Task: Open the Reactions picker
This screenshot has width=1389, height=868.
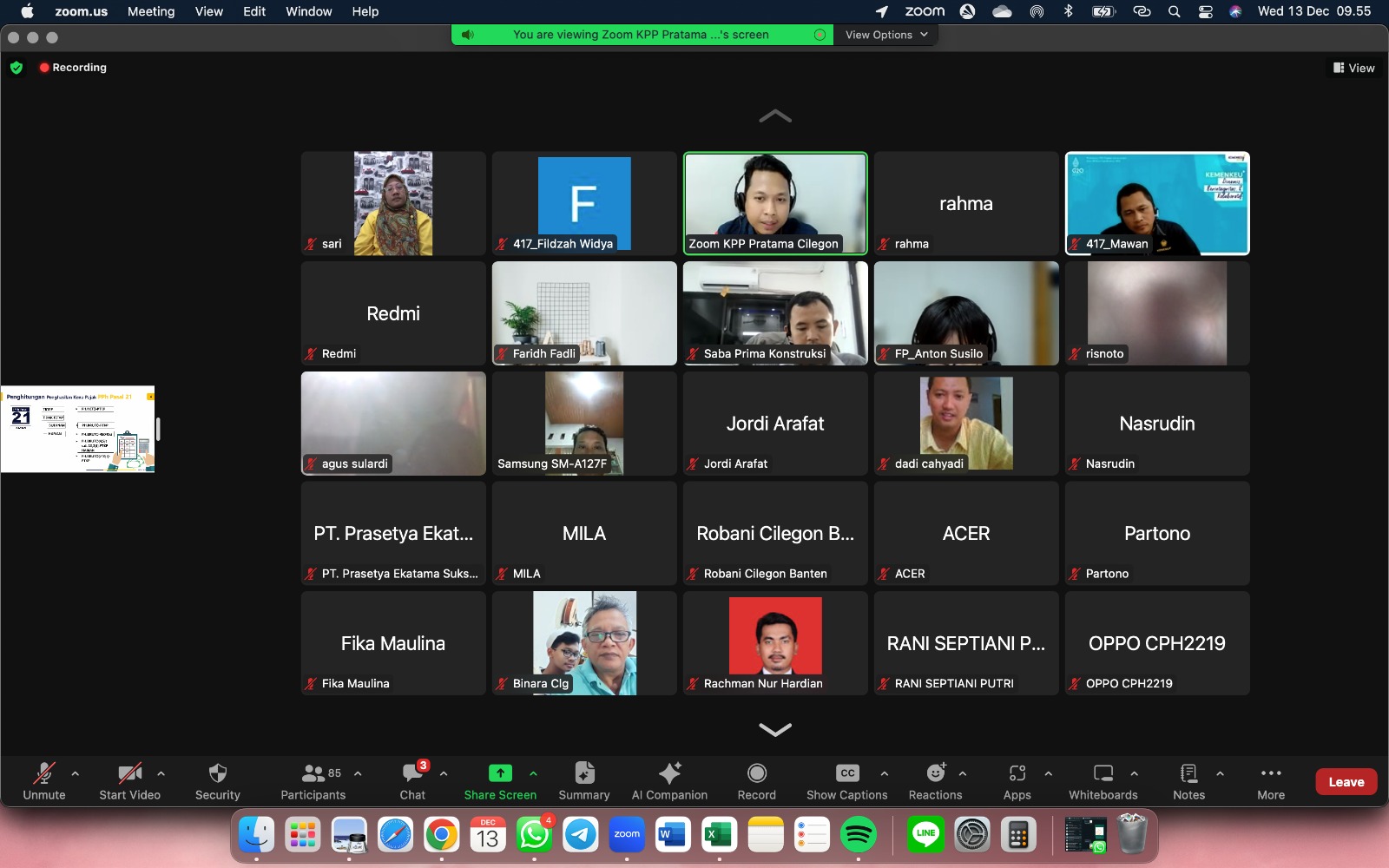Action: [x=935, y=780]
